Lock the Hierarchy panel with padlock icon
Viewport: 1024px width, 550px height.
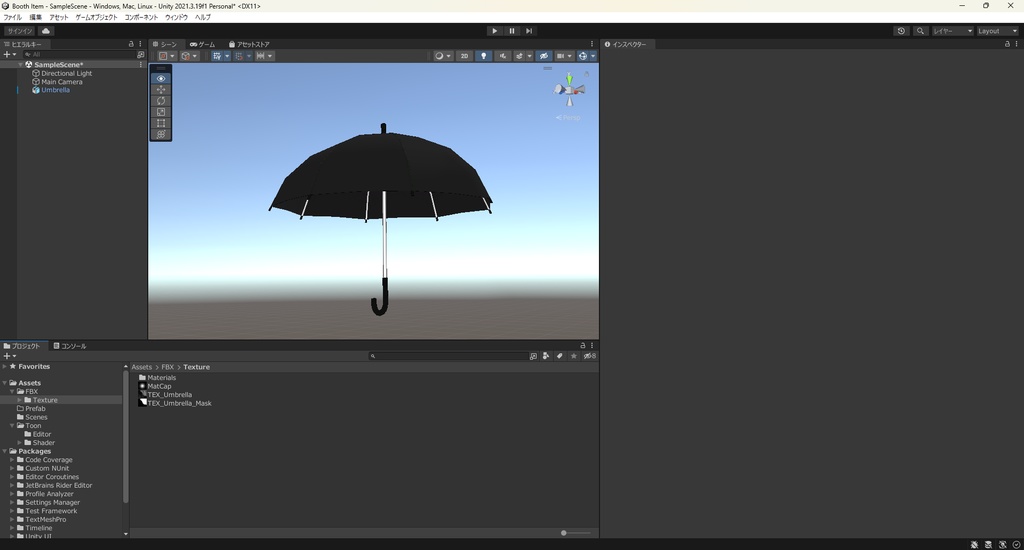[131, 44]
